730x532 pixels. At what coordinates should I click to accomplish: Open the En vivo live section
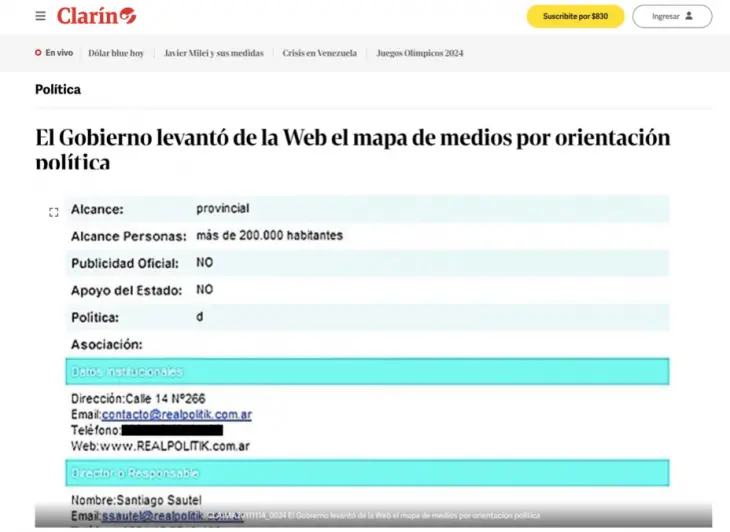(x=54, y=53)
